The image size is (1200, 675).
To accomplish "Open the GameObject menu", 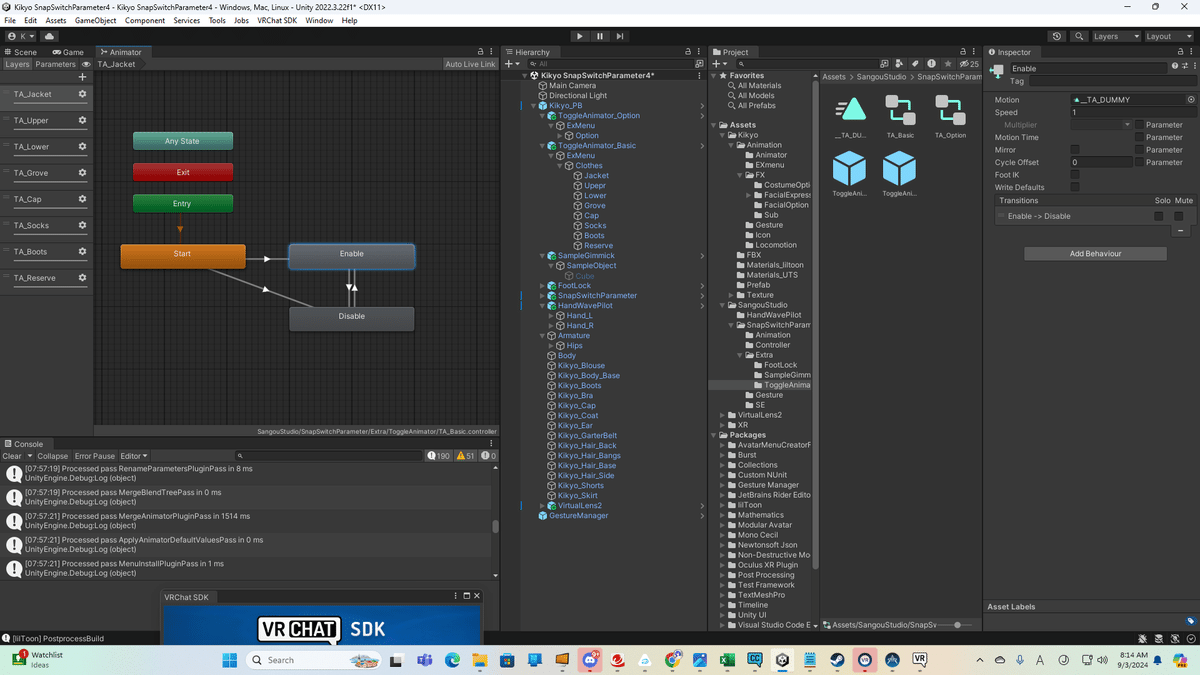I will coord(95,19).
